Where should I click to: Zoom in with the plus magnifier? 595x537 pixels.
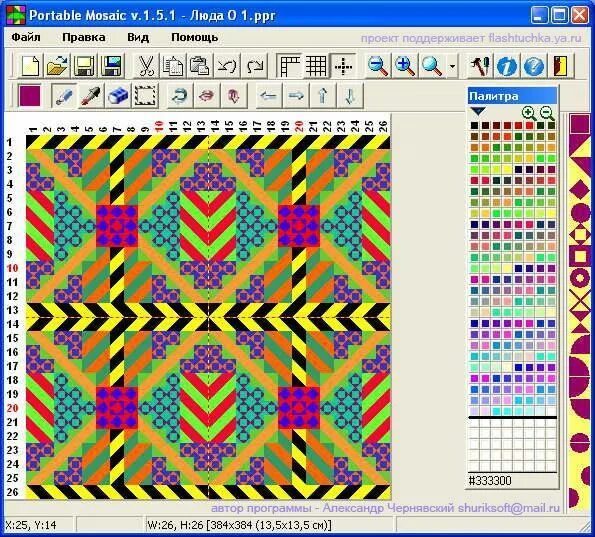pyautogui.click(x=405, y=66)
